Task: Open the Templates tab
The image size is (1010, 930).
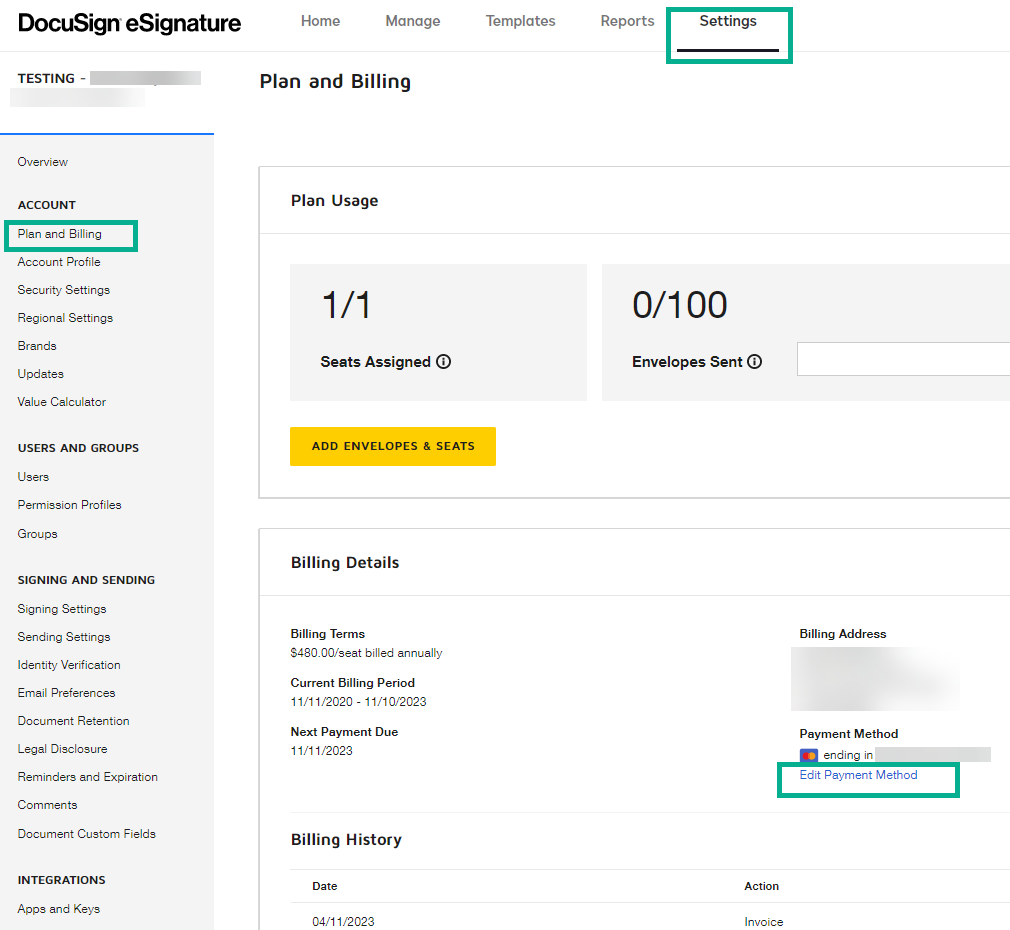Action: 520,21
